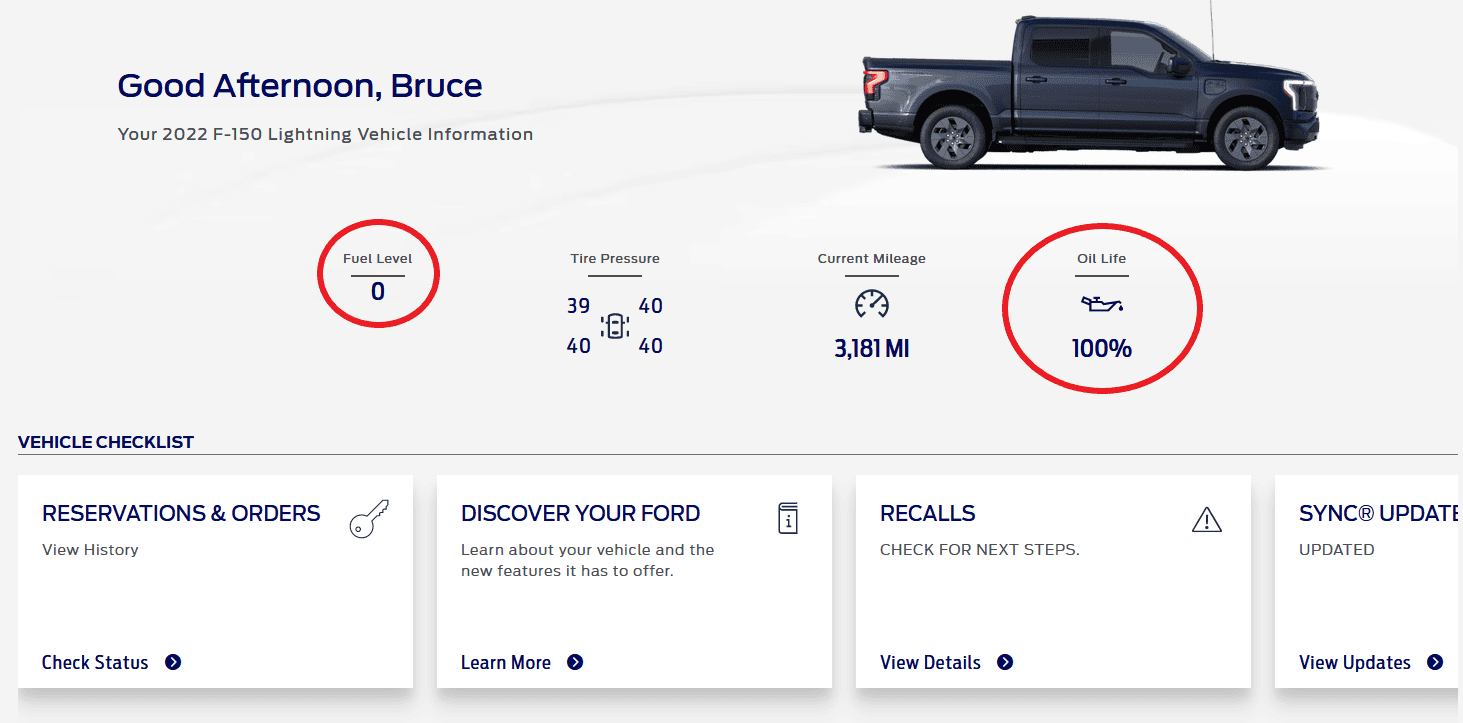
Task: Click the arrow icon beside Check Status
Action: click(173, 662)
